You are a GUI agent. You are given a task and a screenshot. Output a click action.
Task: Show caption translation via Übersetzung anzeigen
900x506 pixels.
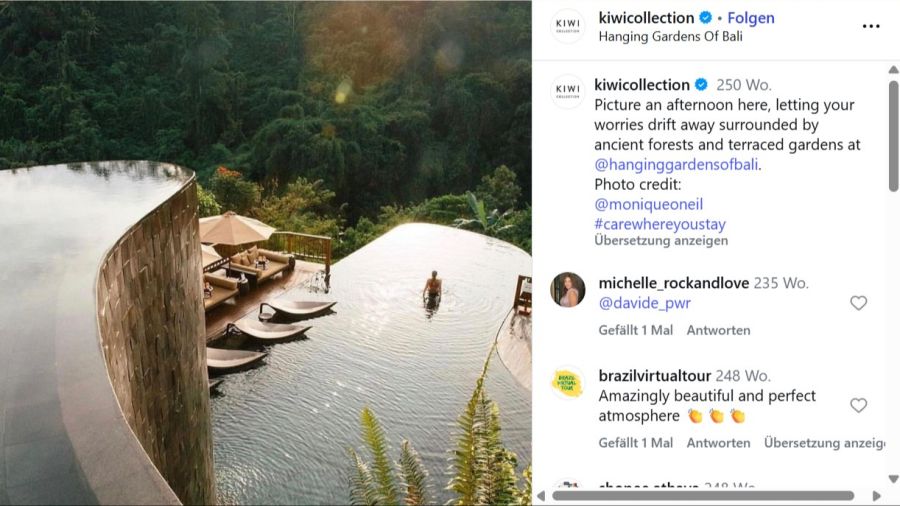pyautogui.click(x=661, y=241)
